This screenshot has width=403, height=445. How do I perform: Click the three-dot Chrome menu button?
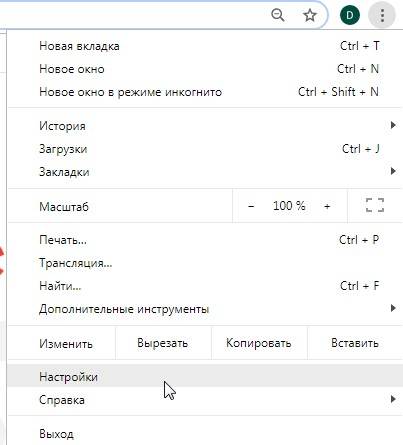click(382, 15)
